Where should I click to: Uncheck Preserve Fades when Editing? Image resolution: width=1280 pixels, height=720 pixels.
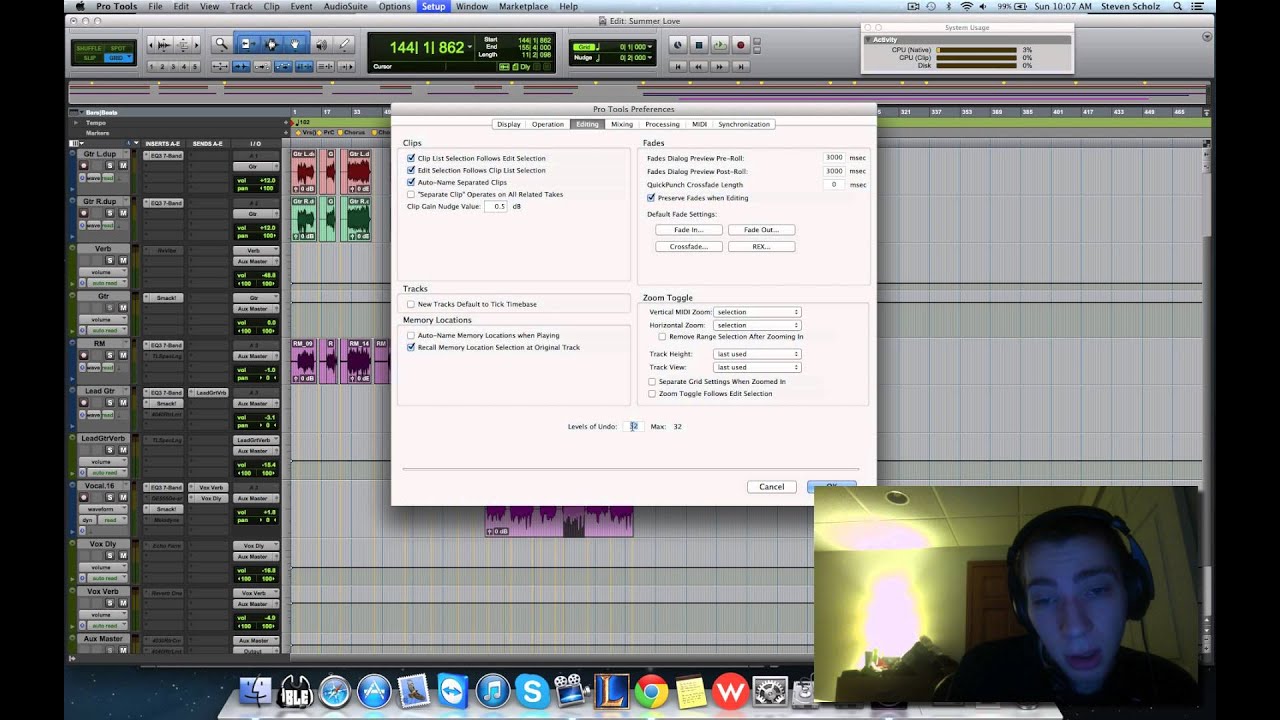point(651,198)
